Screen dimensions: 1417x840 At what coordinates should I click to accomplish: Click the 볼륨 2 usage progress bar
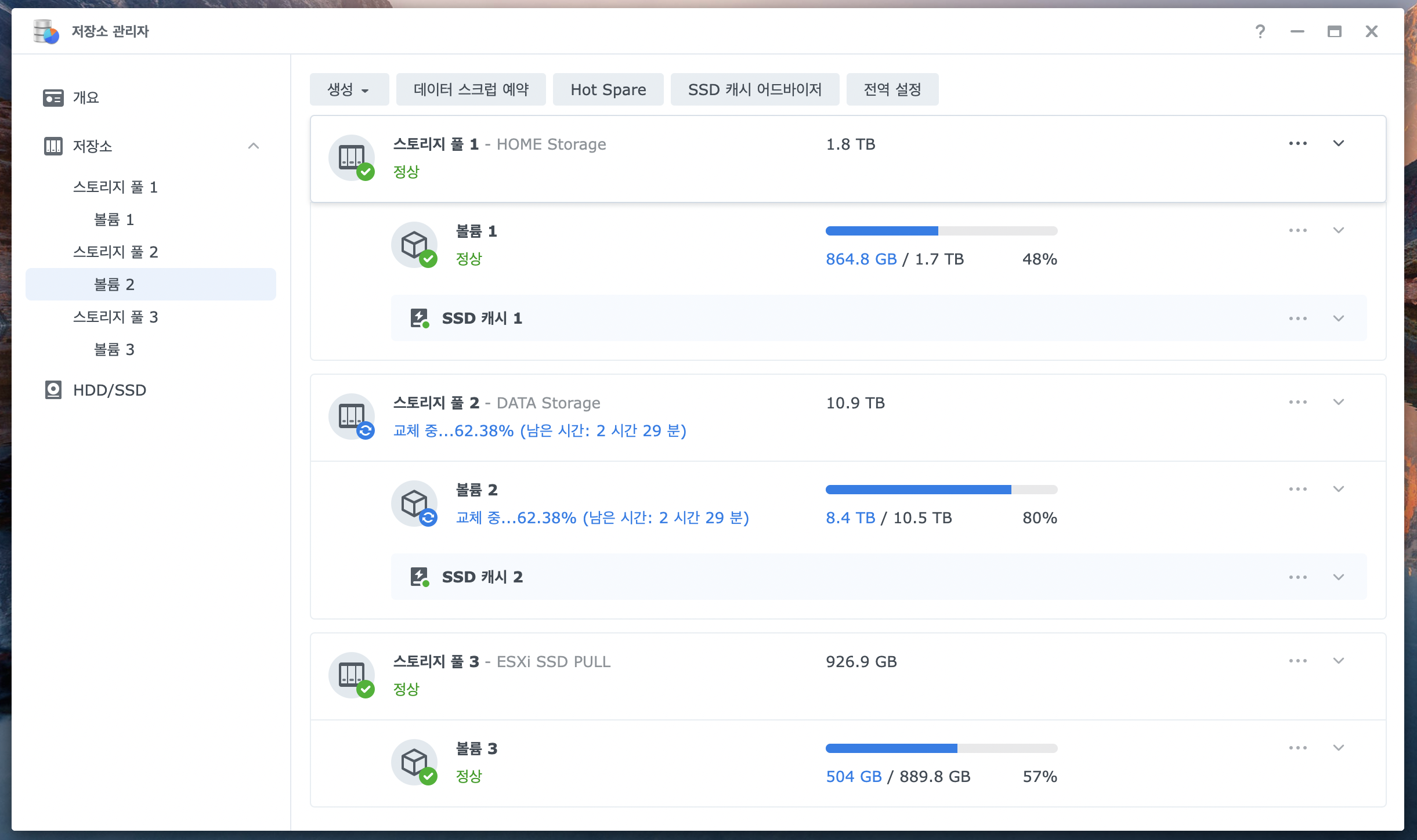pyautogui.click(x=941, y=490)
